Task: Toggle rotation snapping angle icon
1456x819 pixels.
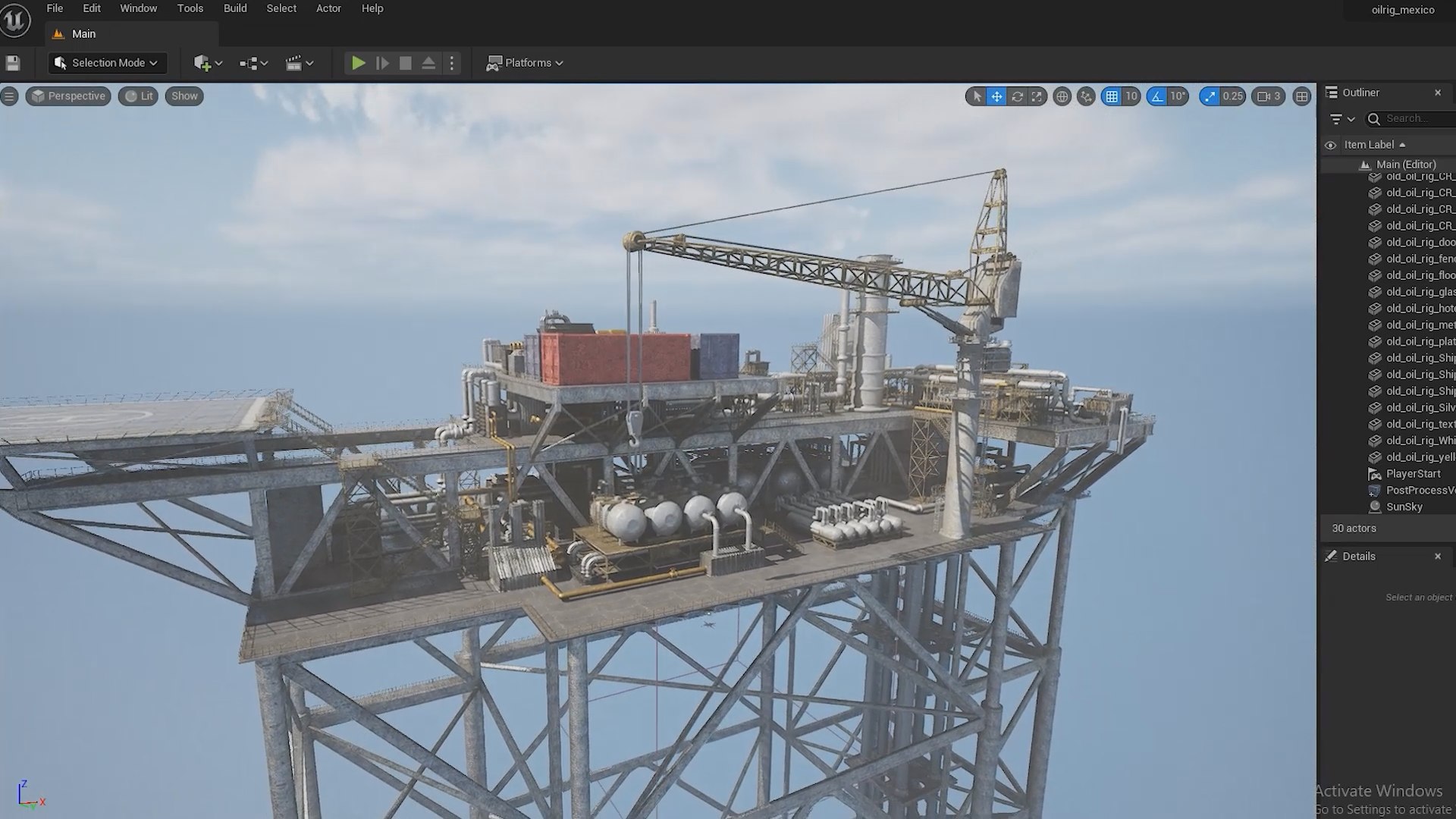Action: (x=1156, y=96)
